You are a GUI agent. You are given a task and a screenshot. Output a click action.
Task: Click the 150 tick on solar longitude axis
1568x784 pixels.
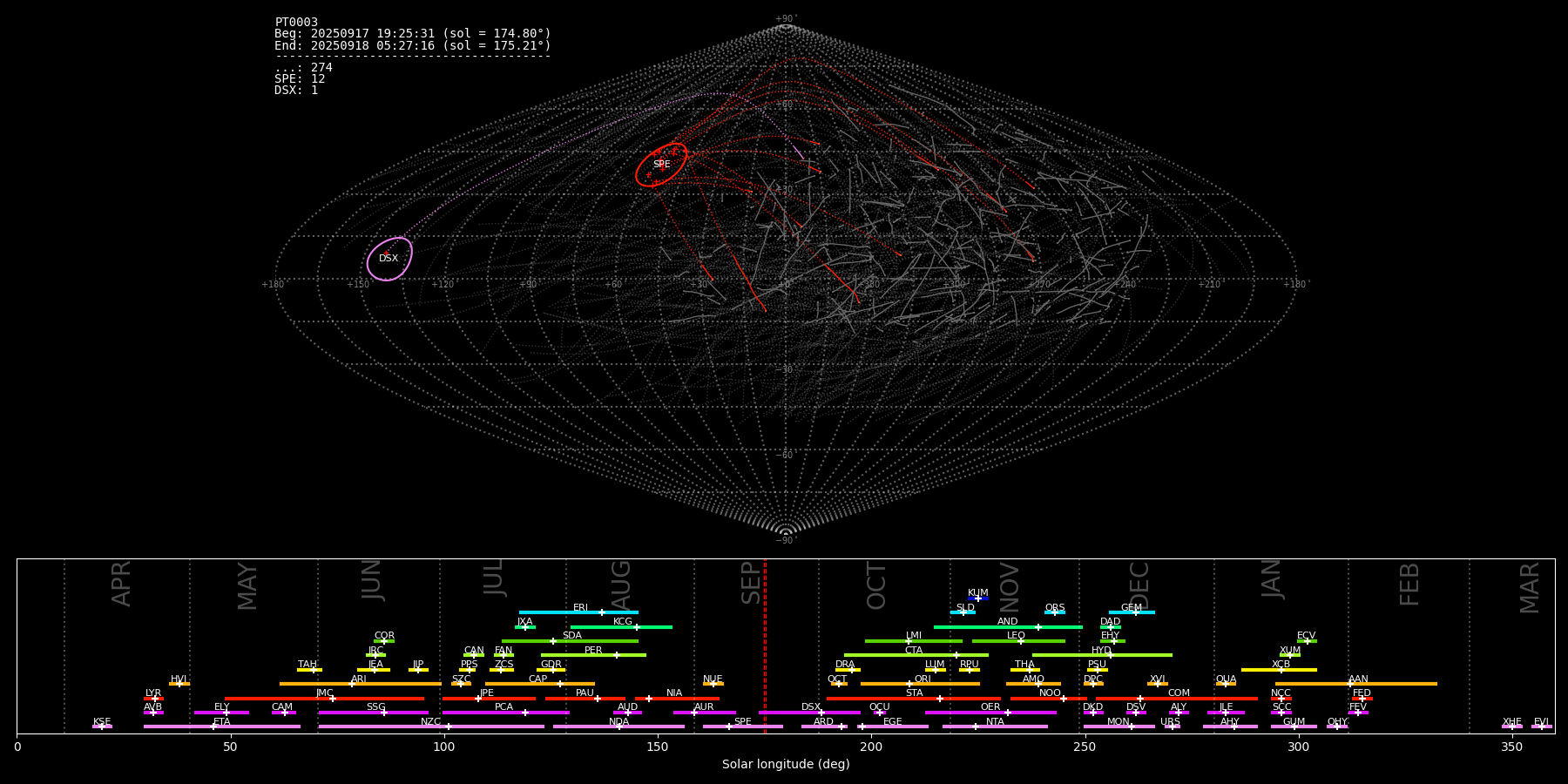658,747
